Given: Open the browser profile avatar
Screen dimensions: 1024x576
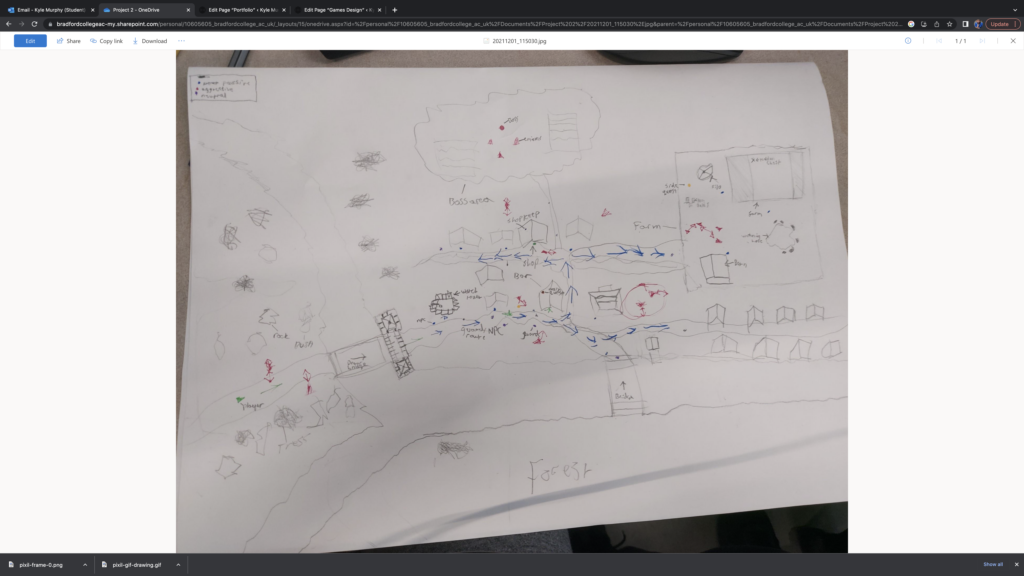Looking at the screenshot, I should point(978,24).
